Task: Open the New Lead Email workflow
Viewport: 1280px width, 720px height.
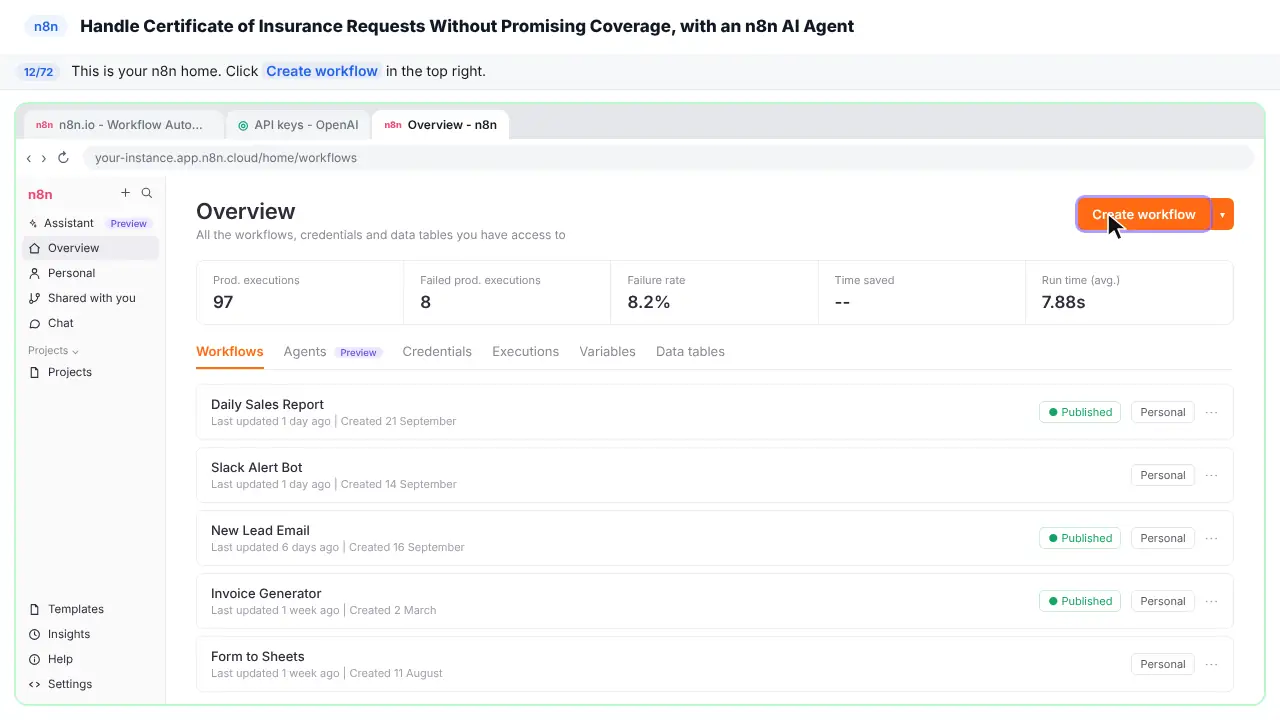Action: 714,538
